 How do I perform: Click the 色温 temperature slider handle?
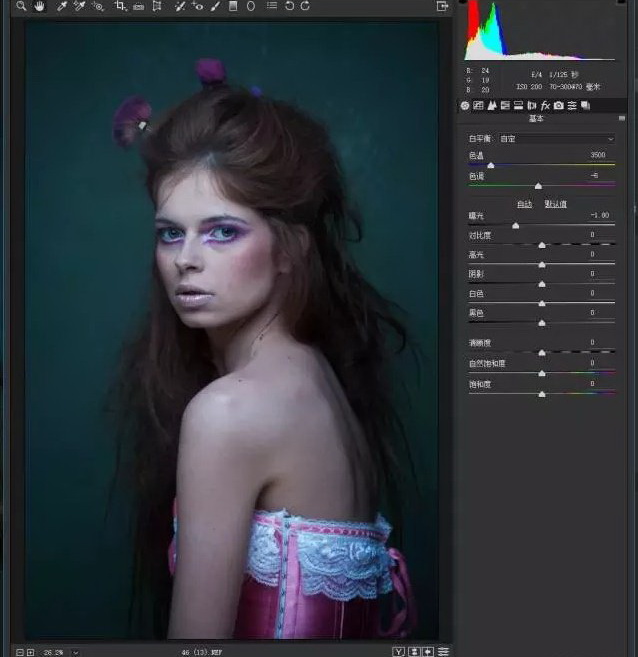tap(490, 166)
